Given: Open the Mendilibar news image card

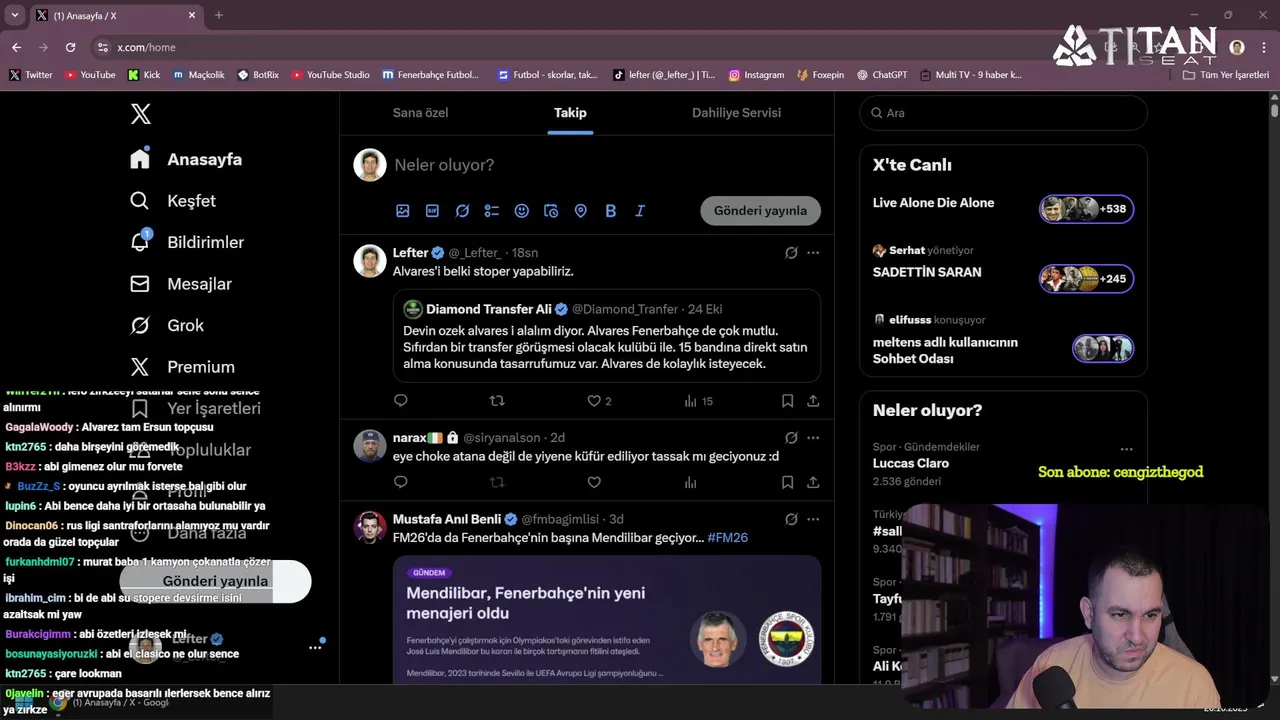Looking at the screenshot, I should [606, 620].
